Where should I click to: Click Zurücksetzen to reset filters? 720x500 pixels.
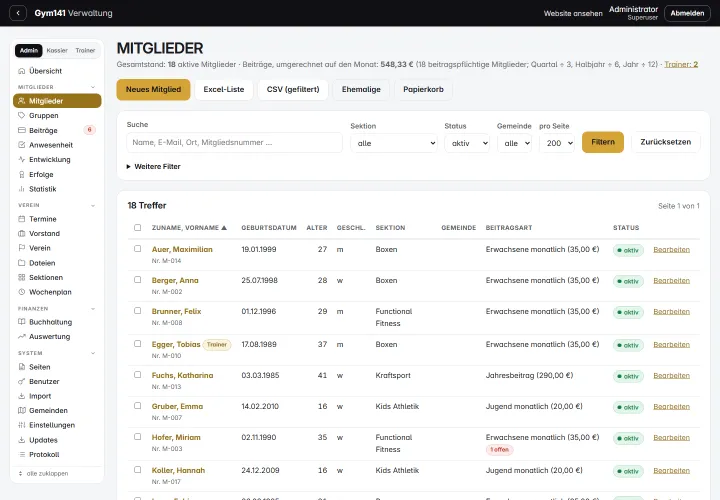[x=666, y=142]
